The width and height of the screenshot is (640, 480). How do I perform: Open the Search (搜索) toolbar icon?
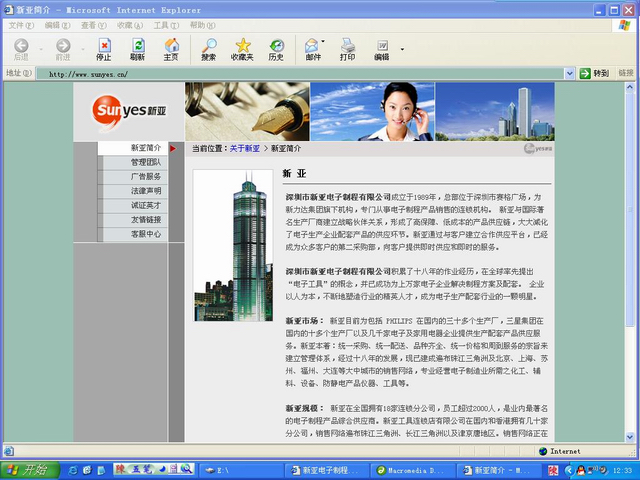208,47
